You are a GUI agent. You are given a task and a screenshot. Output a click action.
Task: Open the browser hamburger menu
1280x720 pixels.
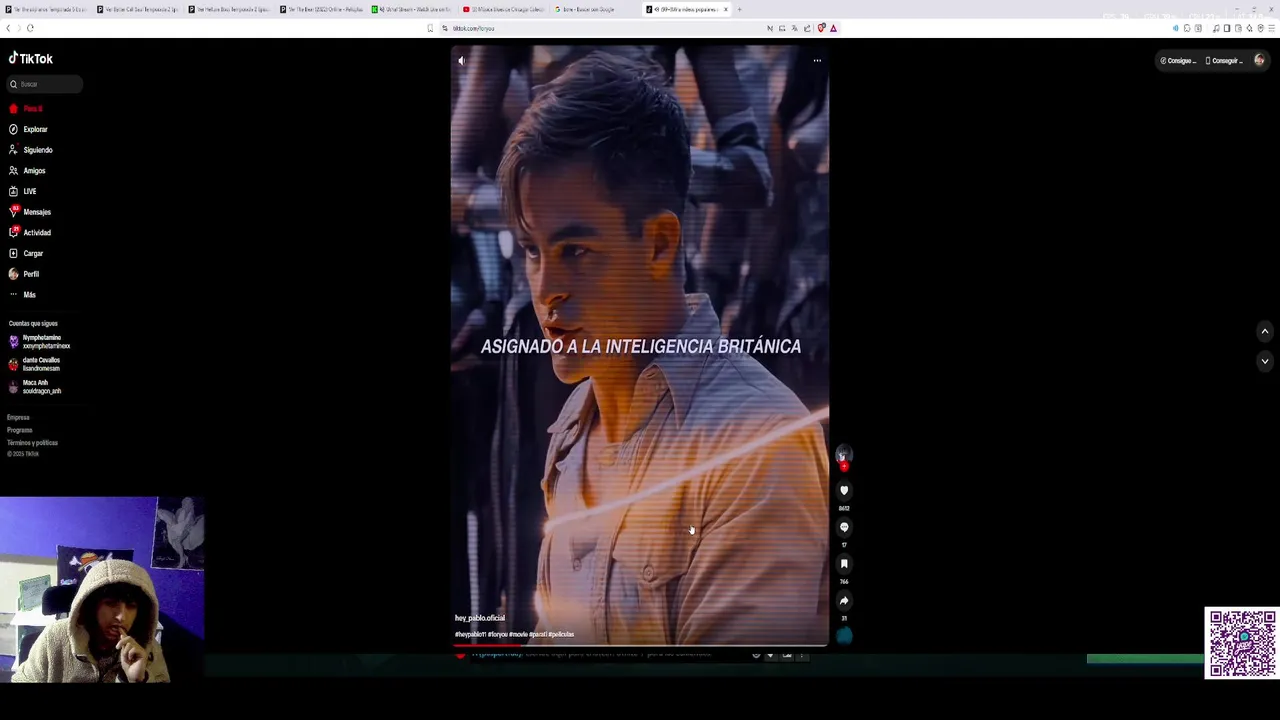(x=1272, y=28)
